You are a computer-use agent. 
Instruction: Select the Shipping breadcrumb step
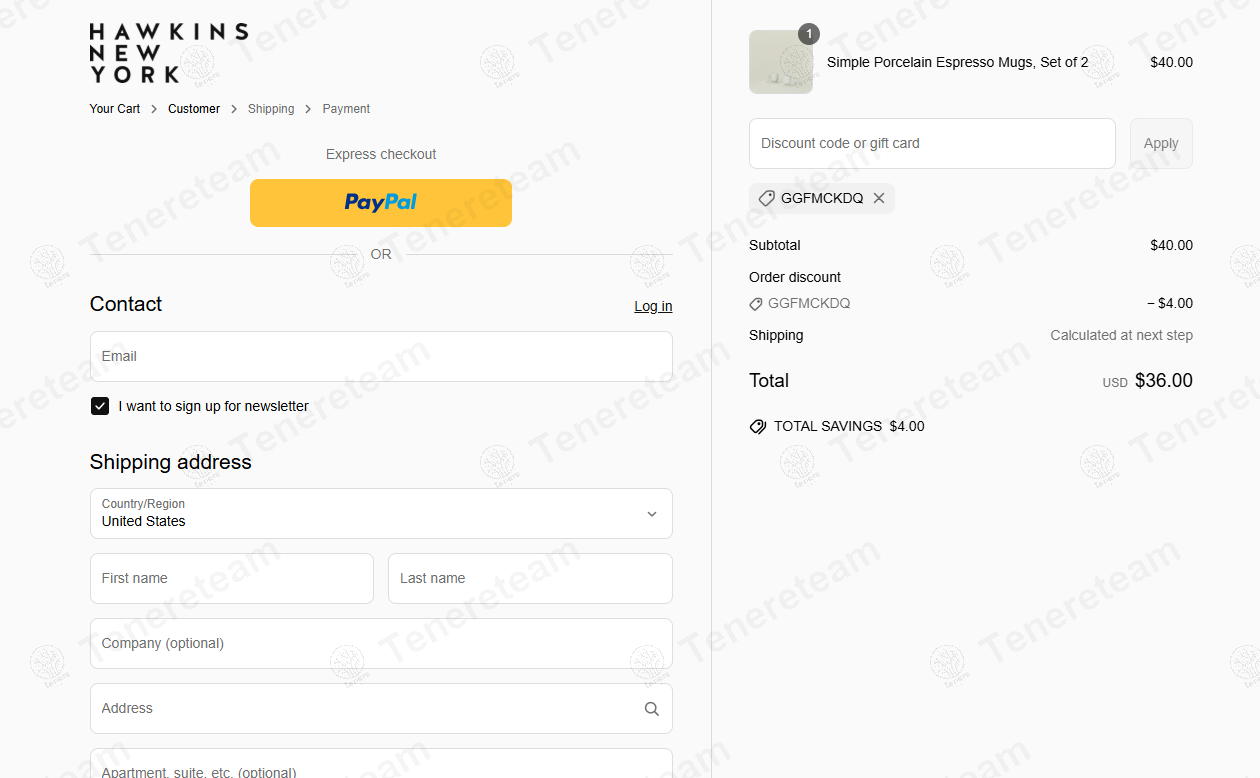[x=271, y=108]
